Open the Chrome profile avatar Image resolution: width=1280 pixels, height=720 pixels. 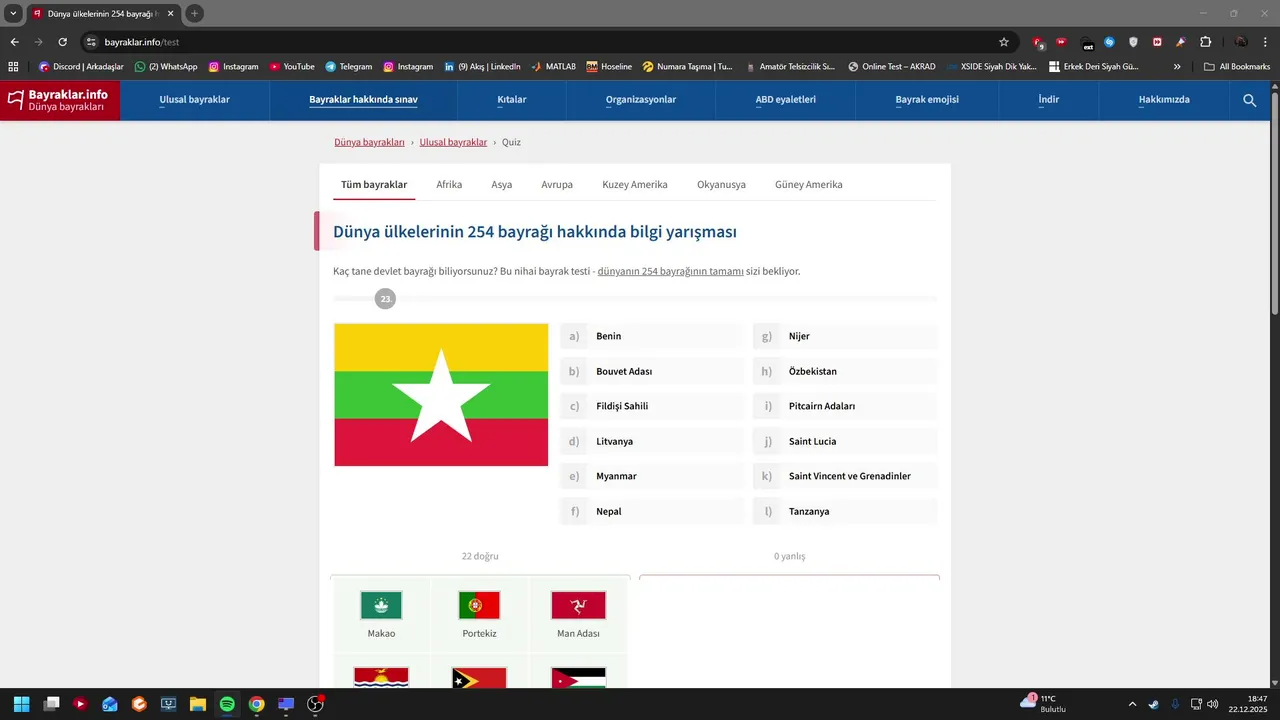1241,42
